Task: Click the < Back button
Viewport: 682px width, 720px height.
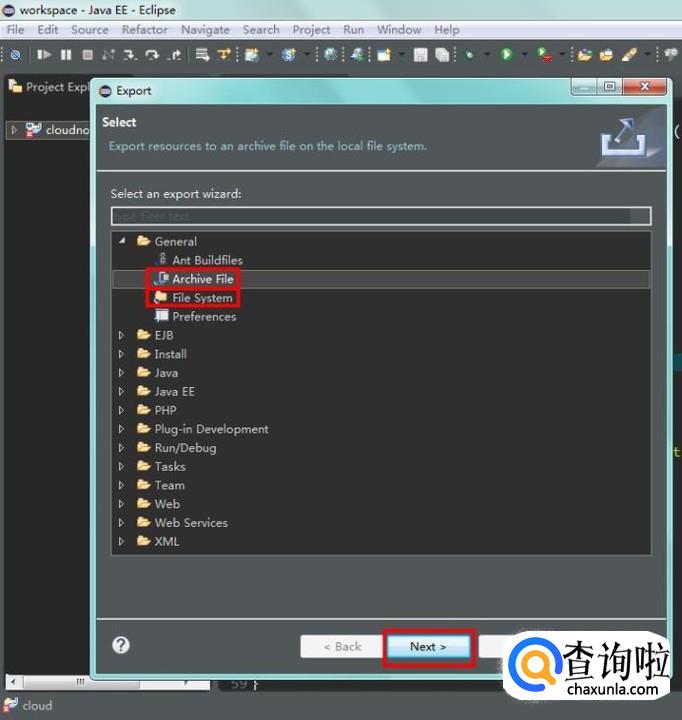Action: (342, 647)
